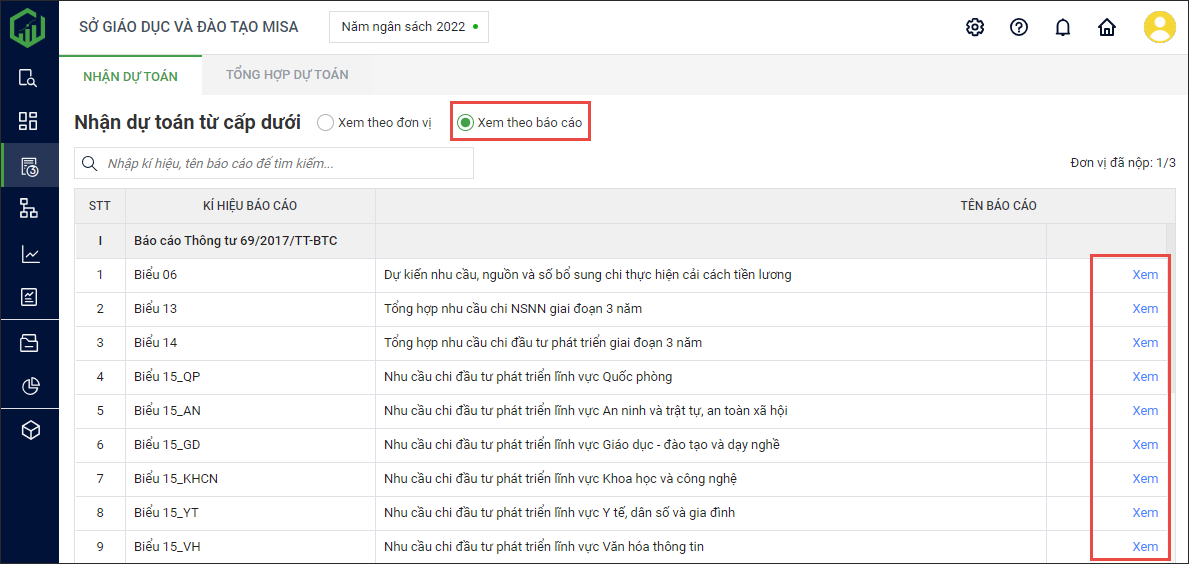
Task: Open the organization hierarchy sidebar icon
Action: (29, 209)
